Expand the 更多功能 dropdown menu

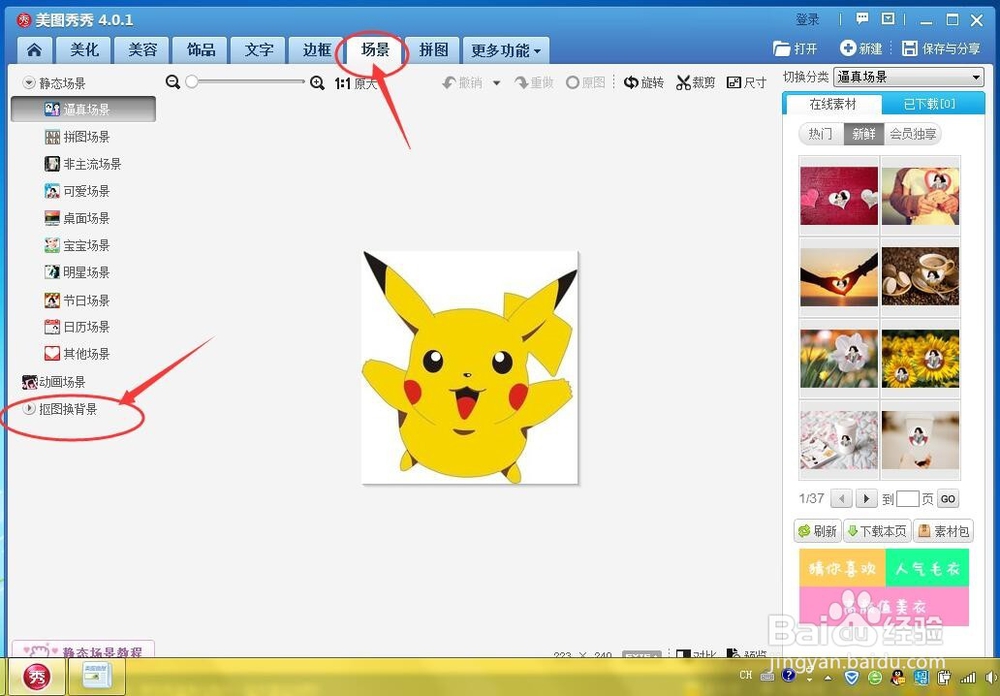coord(506,50)
